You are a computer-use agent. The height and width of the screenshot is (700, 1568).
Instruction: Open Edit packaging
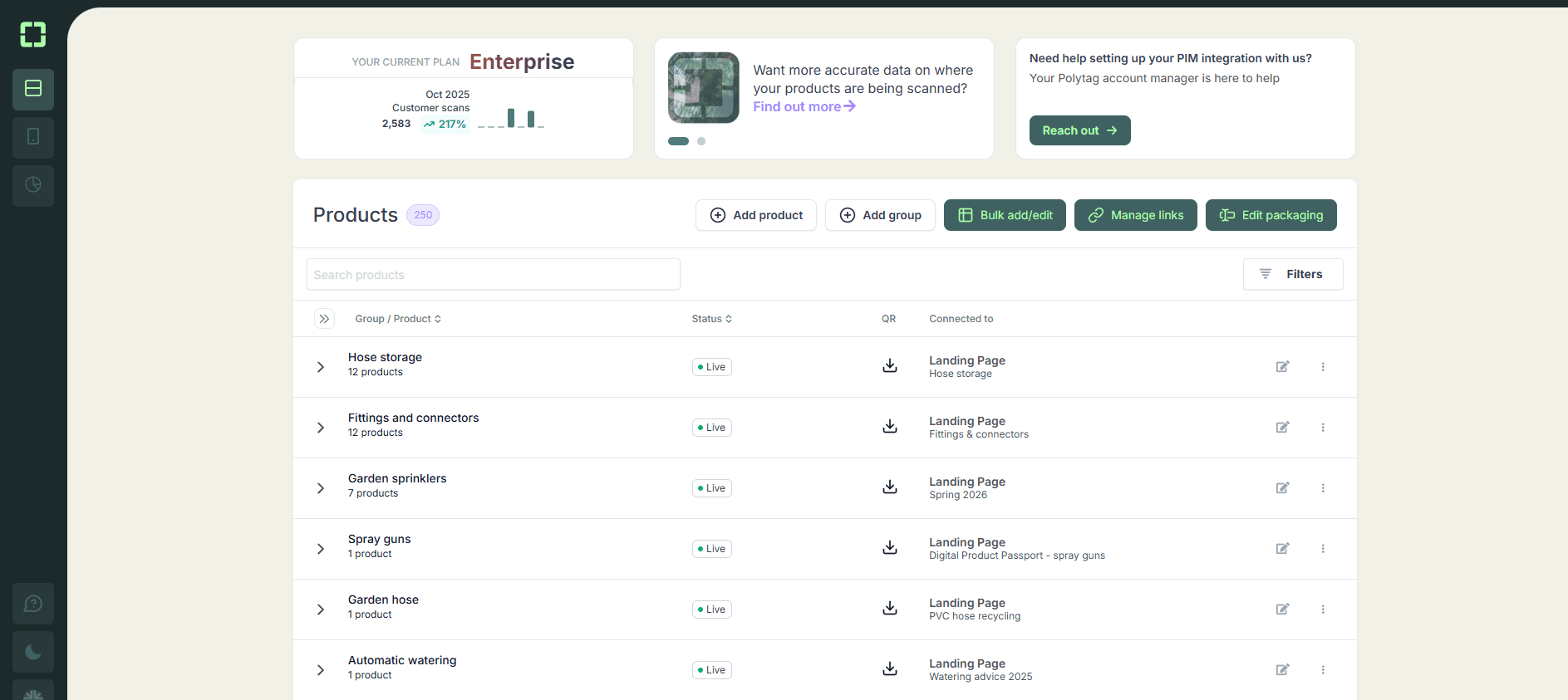point(1271,215)
